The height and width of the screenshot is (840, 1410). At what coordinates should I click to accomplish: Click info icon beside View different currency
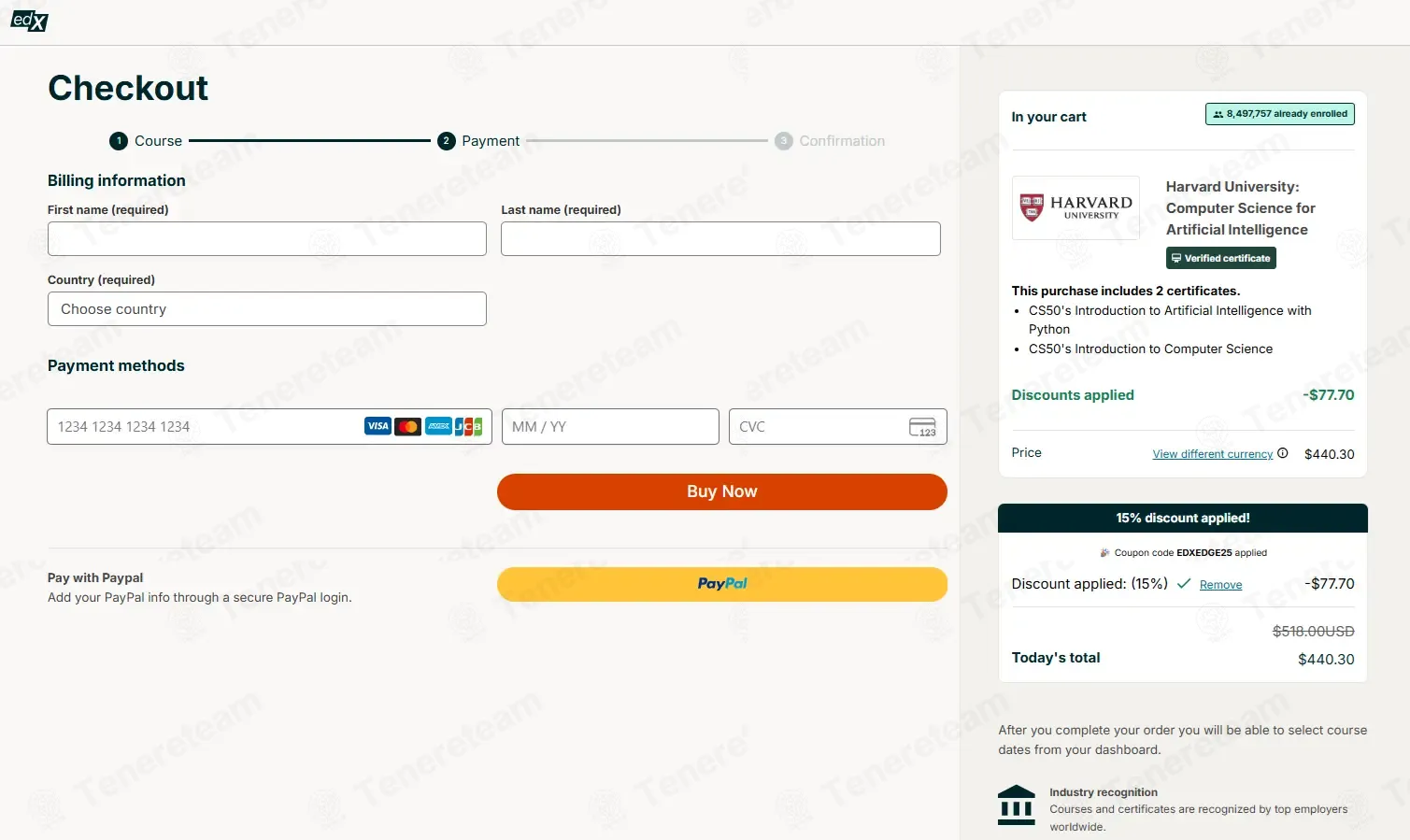1283,453
